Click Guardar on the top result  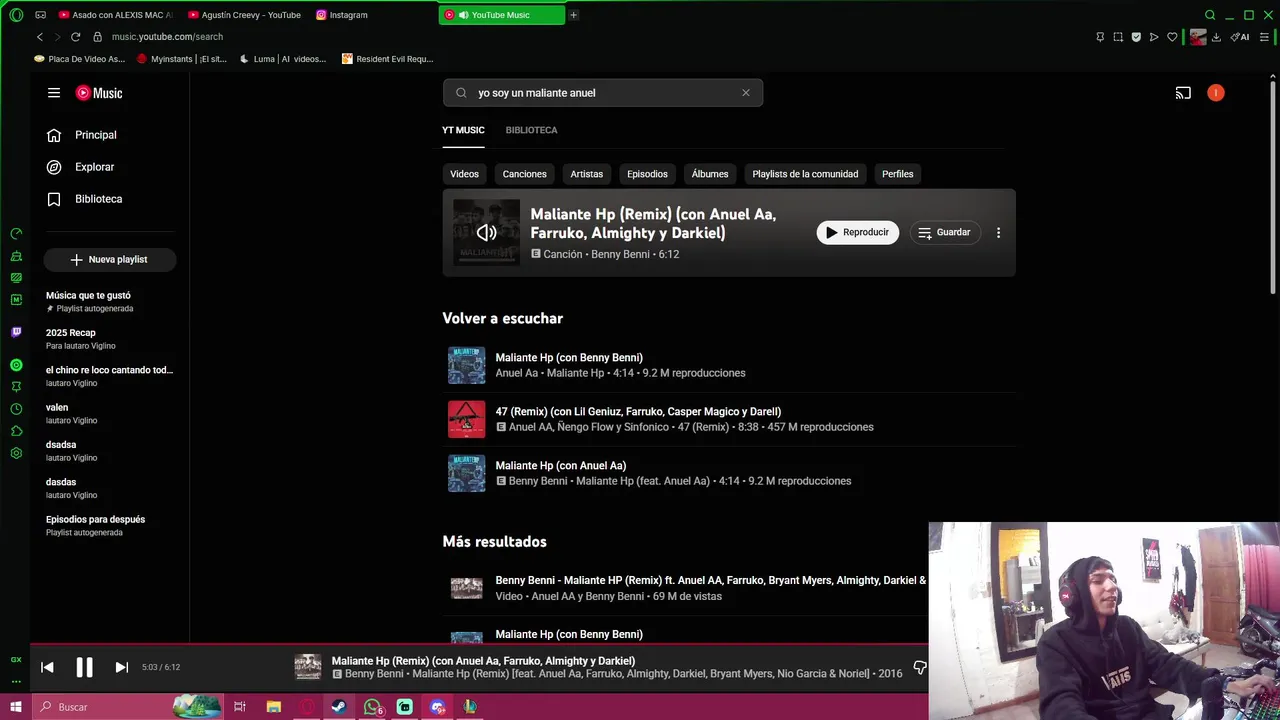(944, 232)
